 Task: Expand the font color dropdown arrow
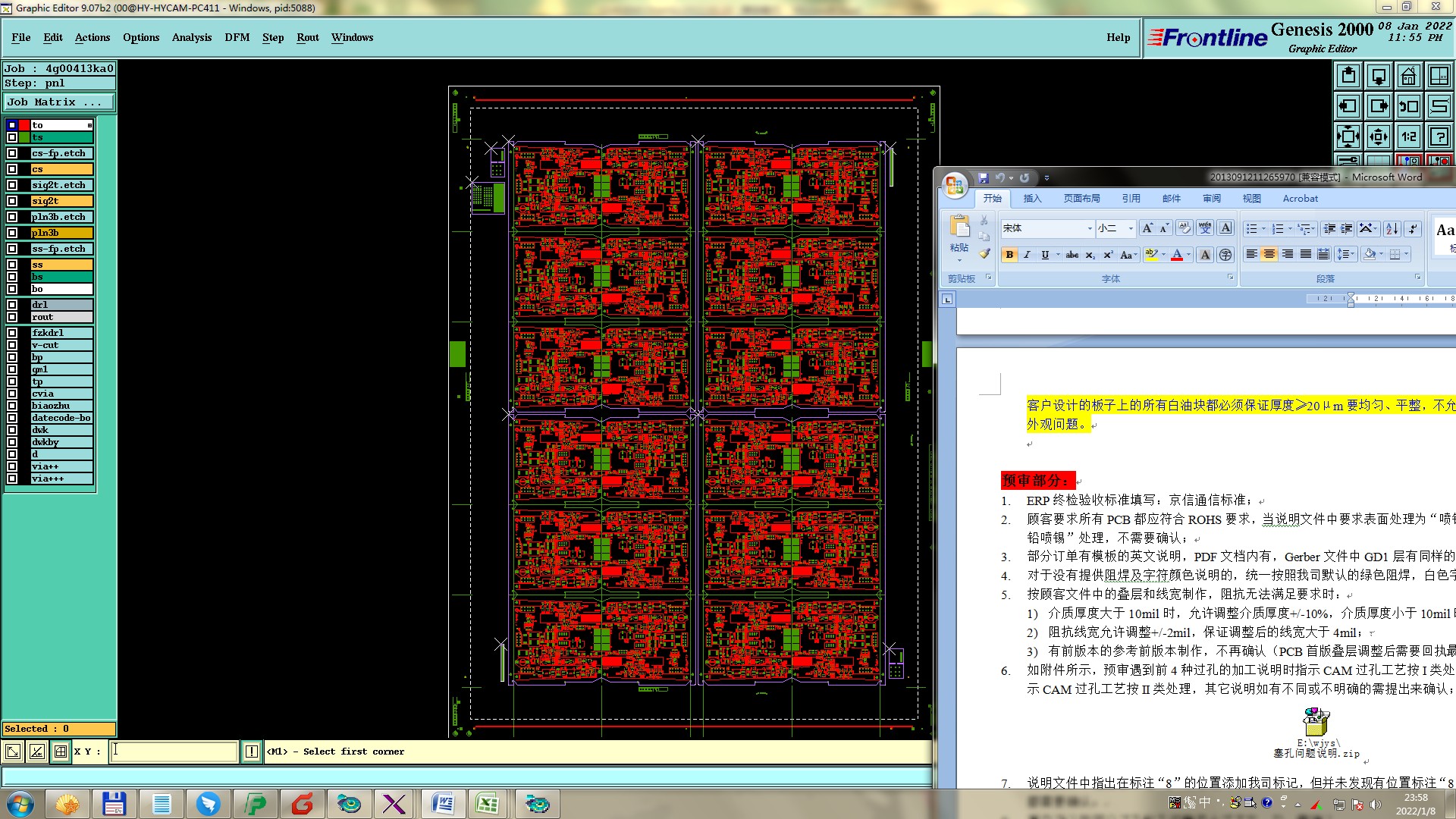click(x=1188, y=255)
